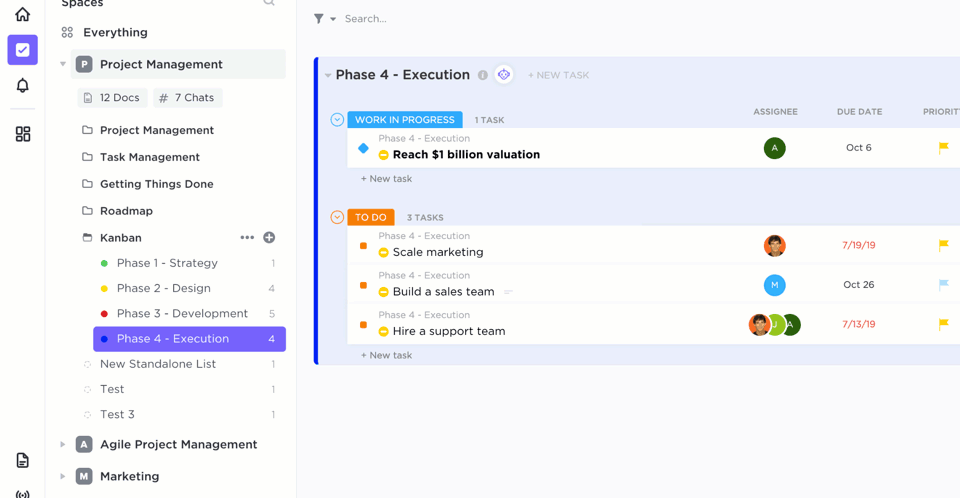The width and height of the screenshot is (960, 498).
Task: Click the Search tasks field
Action: (x=400, y=19)
